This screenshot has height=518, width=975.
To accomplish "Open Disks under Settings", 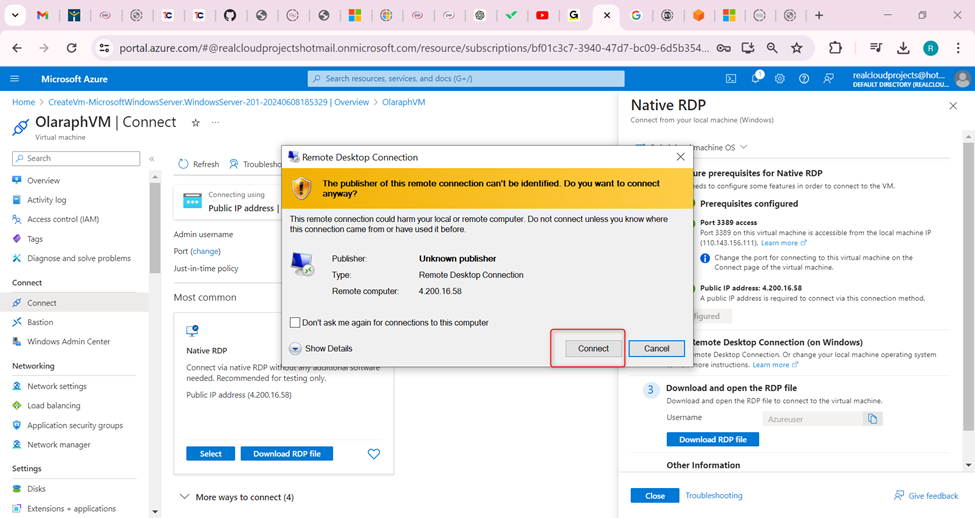I will click(36, 489).
